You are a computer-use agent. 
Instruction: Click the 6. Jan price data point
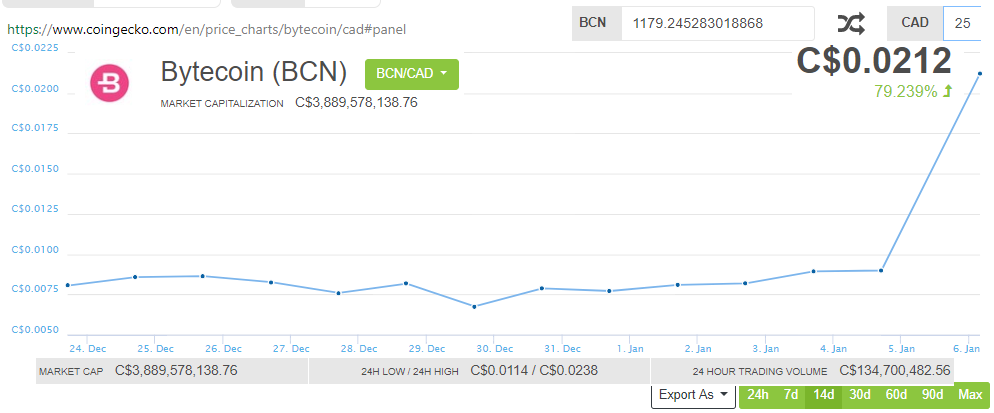tap(980, 74)
